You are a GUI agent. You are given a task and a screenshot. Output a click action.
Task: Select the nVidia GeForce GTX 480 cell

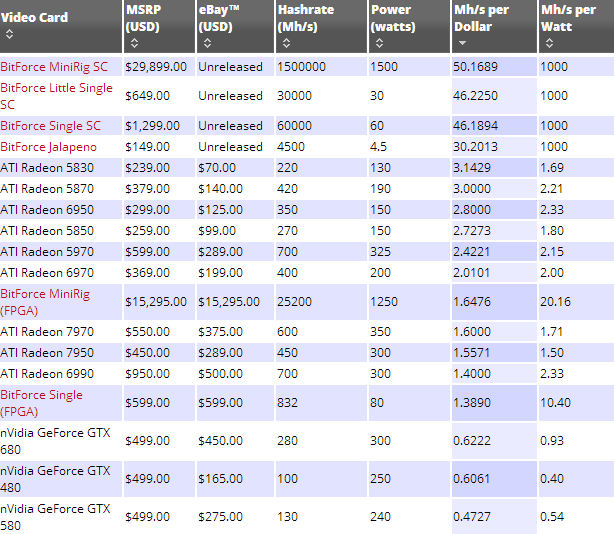pyautogui.click(x=61, y=479)
